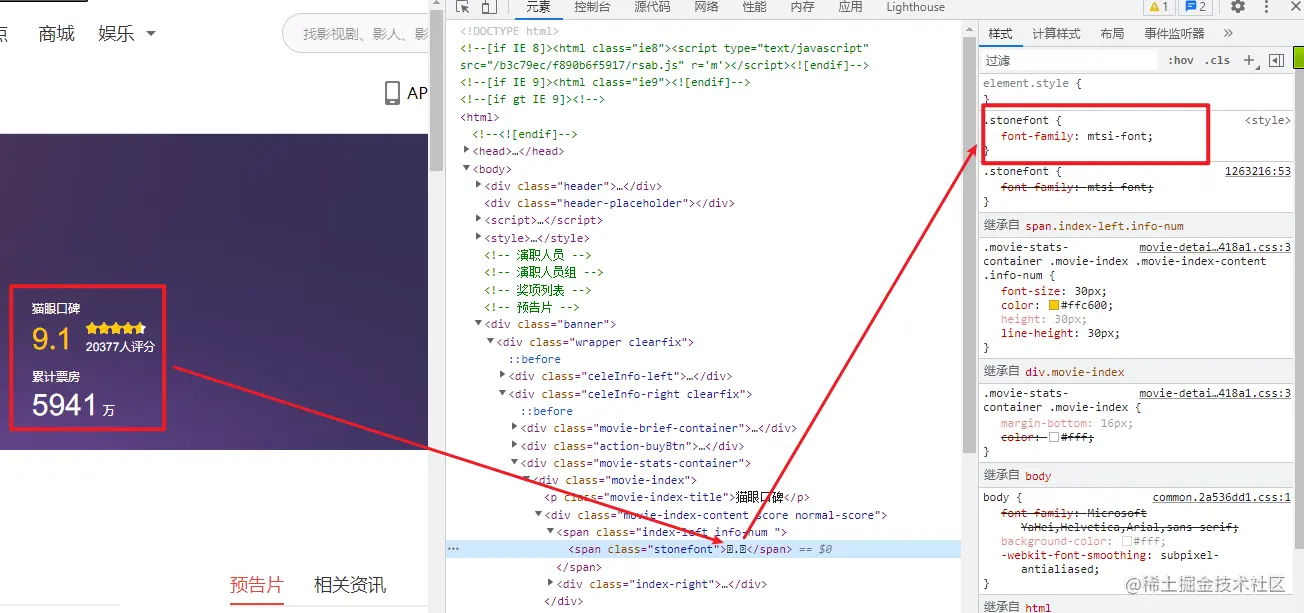Toggle the :hov element state button

[x=1181, y=61]
